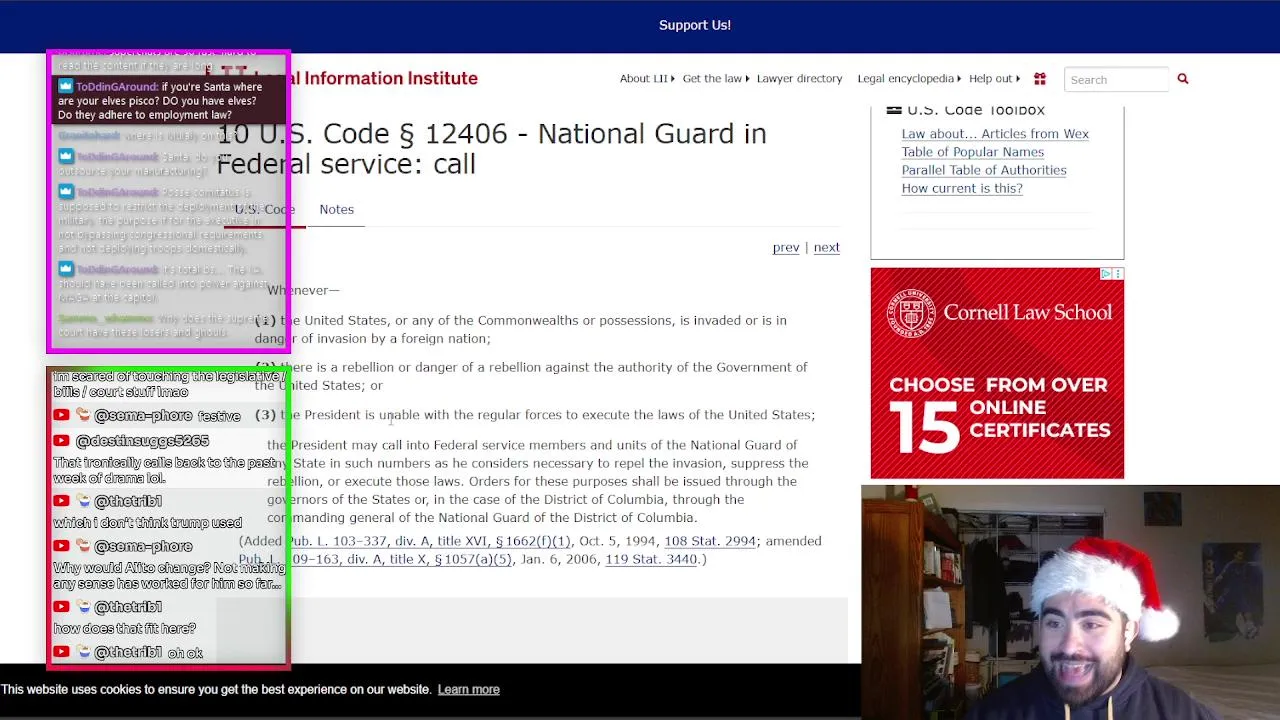Open Parallel Table of Authorities link
1280x720 pixels.
[984, 170]
